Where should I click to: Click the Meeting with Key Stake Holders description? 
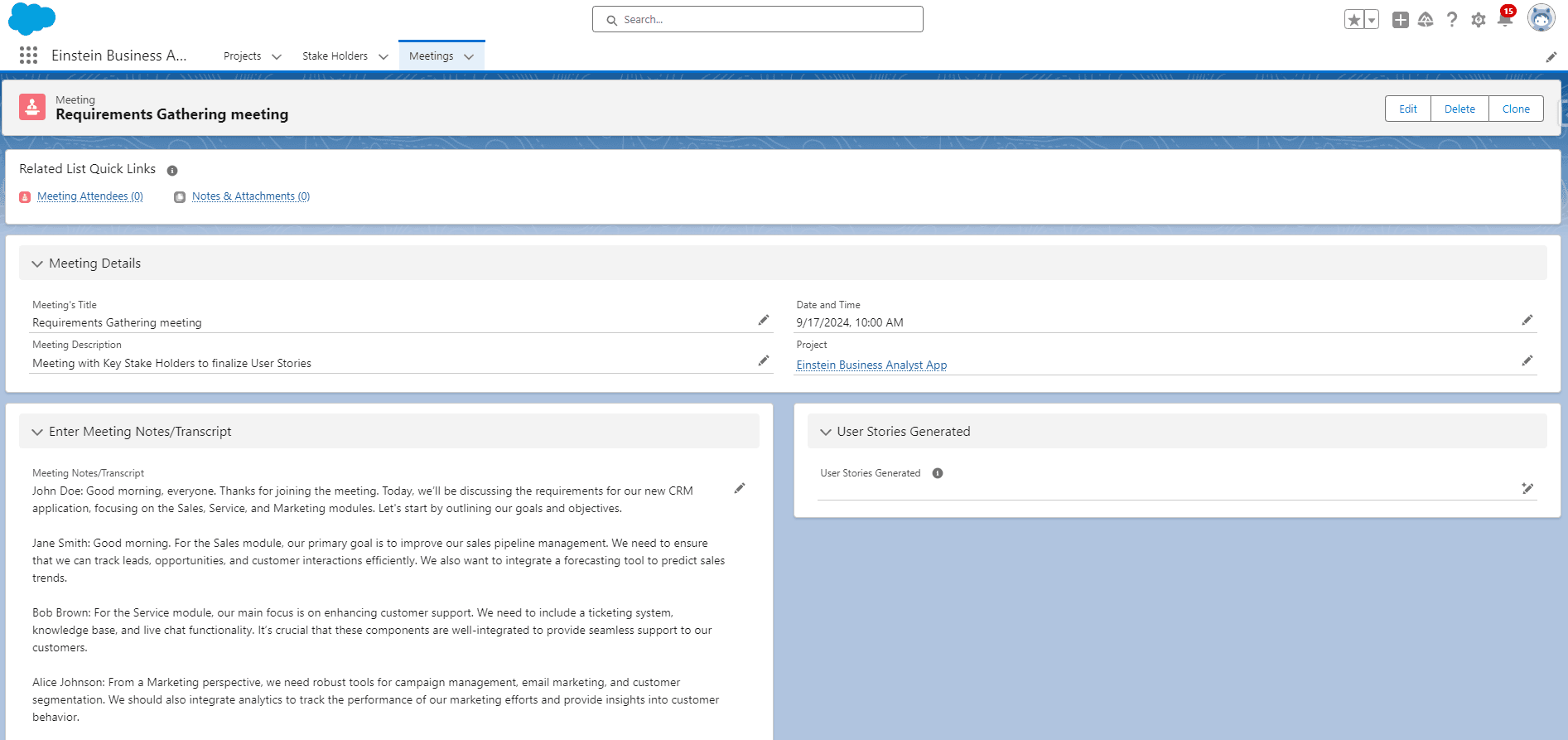171,363
